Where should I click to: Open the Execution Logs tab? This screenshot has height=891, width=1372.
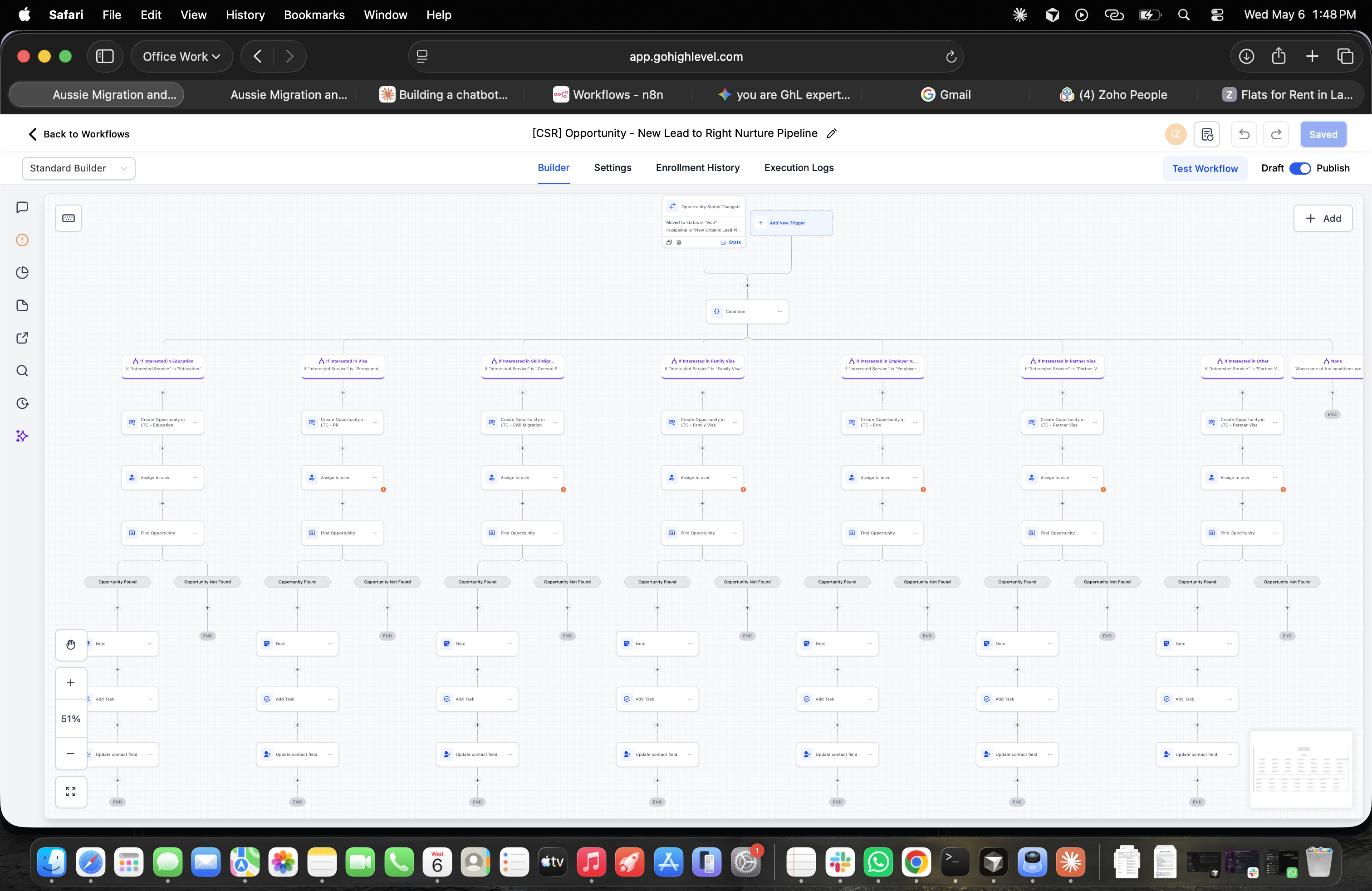click(x=799, y=168)
